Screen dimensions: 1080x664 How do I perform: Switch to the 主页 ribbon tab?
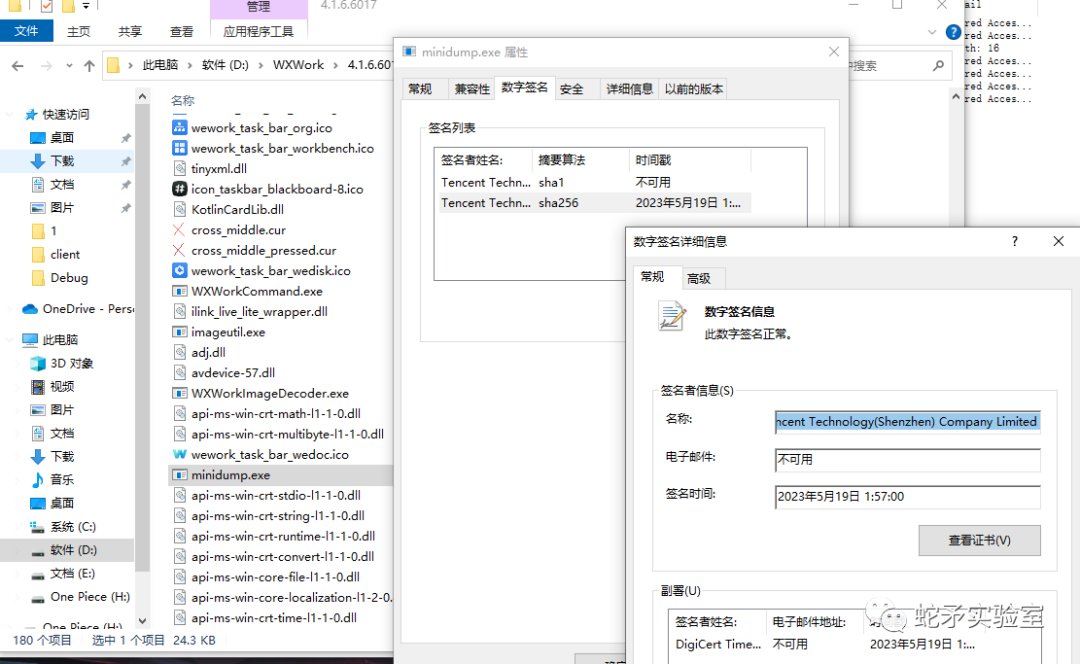pos(79,31)
